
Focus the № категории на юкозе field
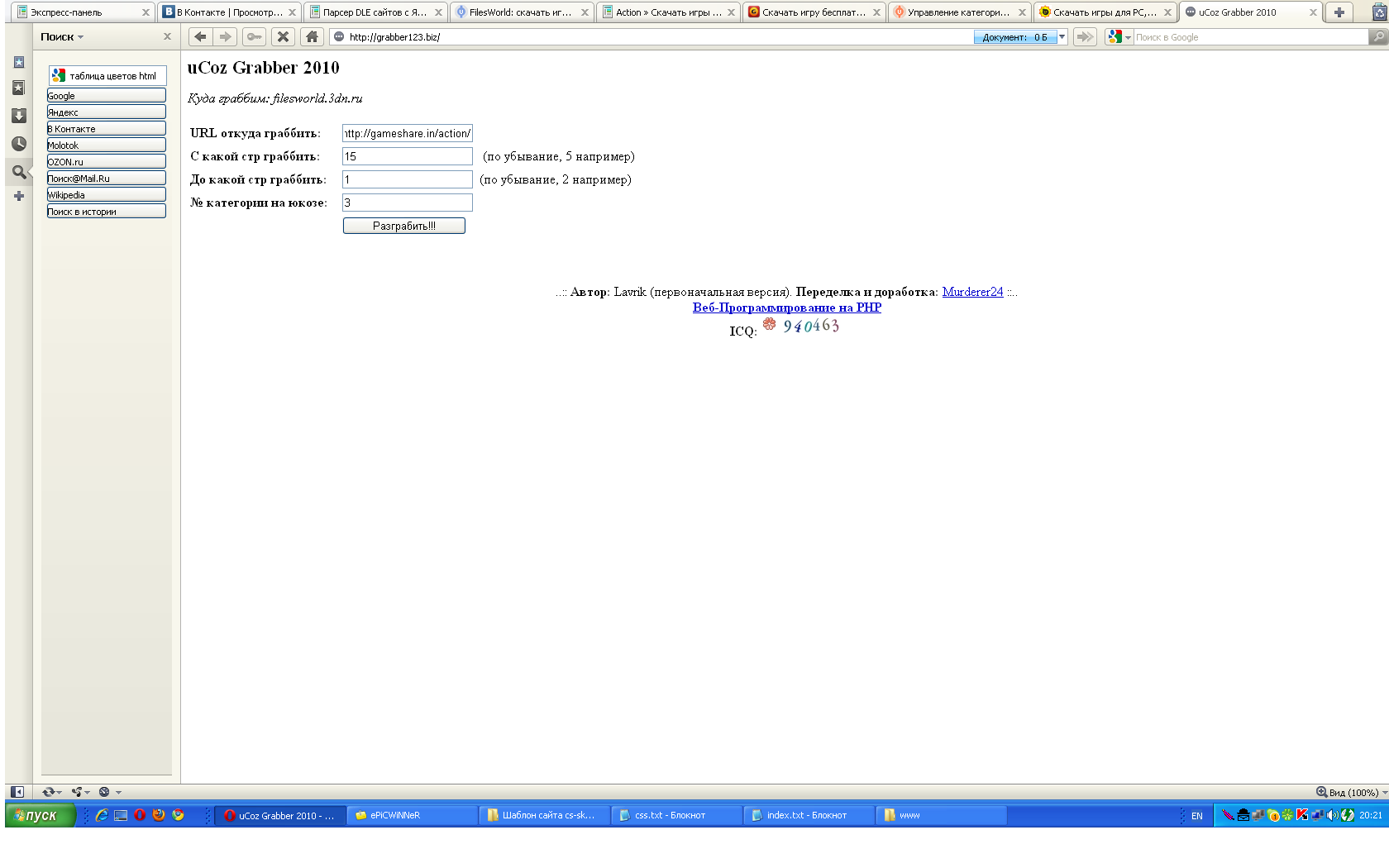[408, 203]
